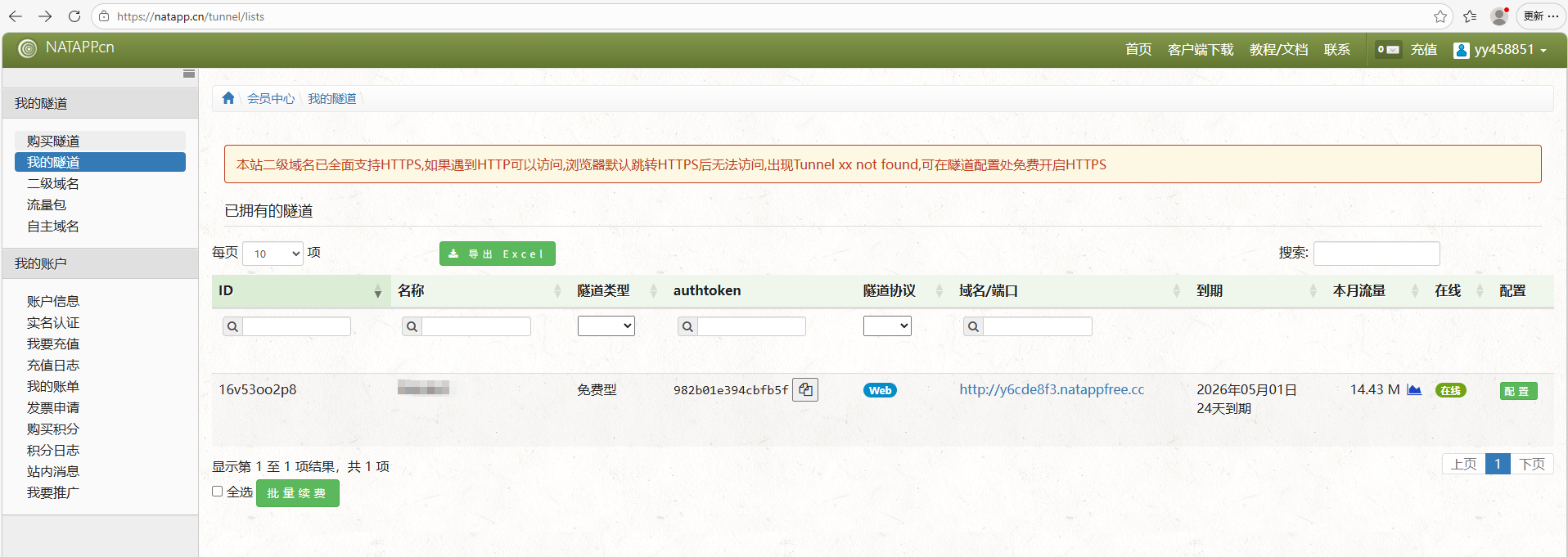Copy the authtoken with clipboard icon
This screenshot has width=1568, height=557.
coord(805,389)
